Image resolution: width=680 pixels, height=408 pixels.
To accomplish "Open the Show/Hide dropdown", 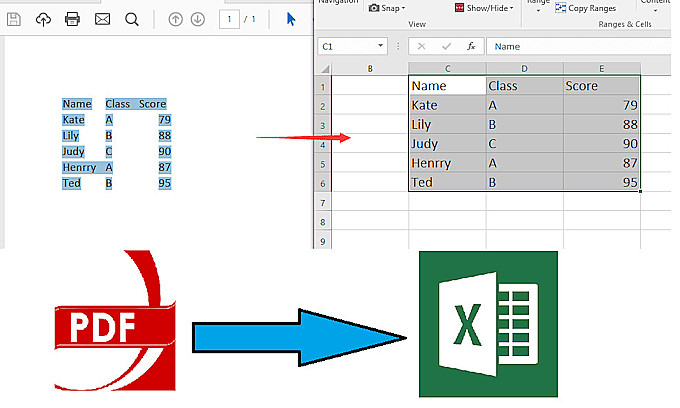I will point(484,8).
